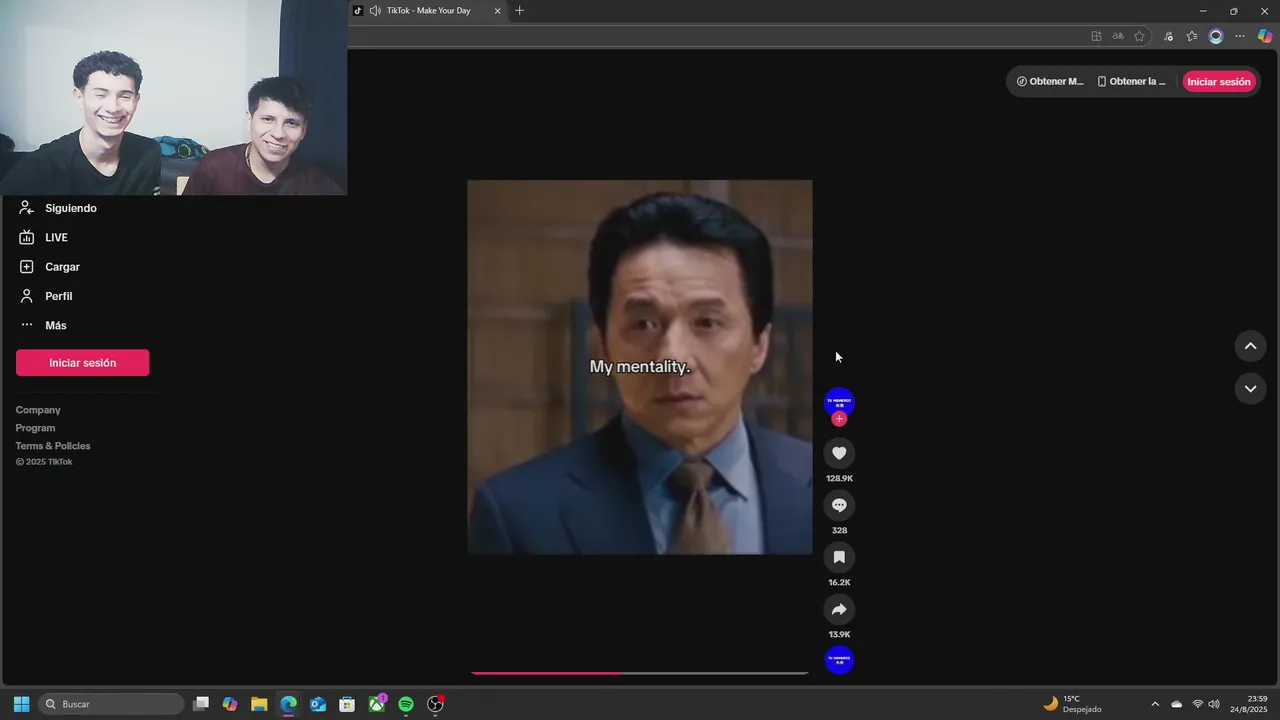Open the creator avatar above the like button
Screen dimensions: 1280x720
(x=839, y=402)
